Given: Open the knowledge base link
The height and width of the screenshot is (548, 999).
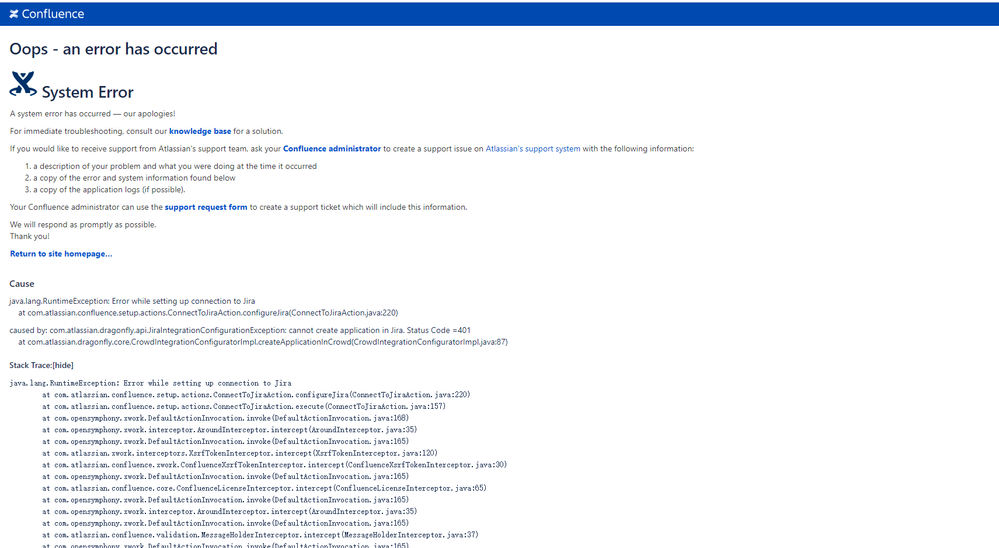Looking at the screenshot, I should pyautogui.click(x=200, y=131).
